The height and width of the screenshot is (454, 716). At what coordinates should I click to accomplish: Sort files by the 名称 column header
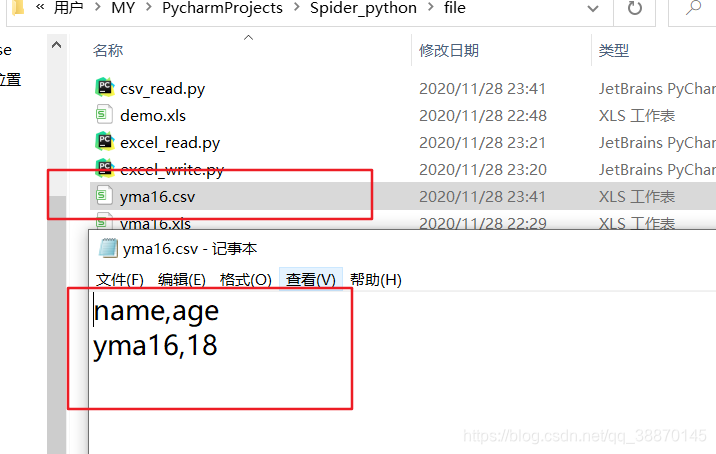pyautogui.click(x=108, y=50)
